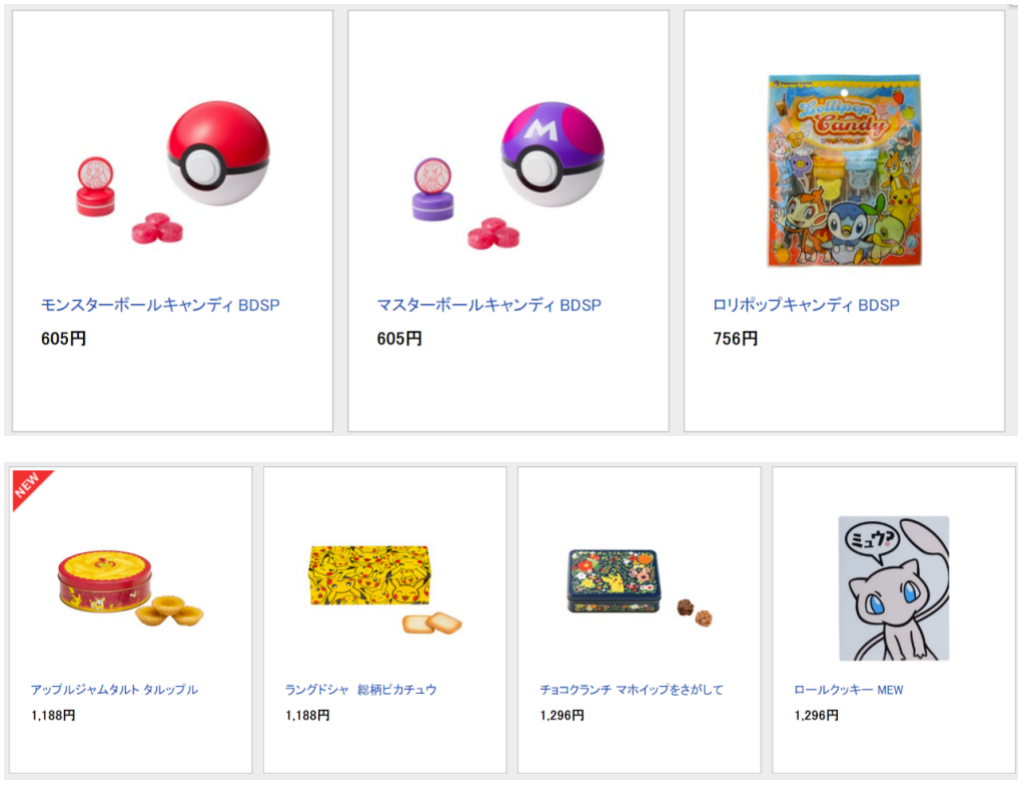Click the 1,296円 price under Mew cookie

tap(816, 715)
